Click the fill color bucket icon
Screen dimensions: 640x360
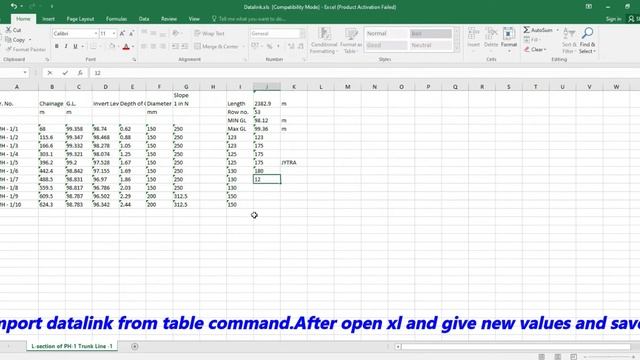pyautogui.click(x=112, y=46)
